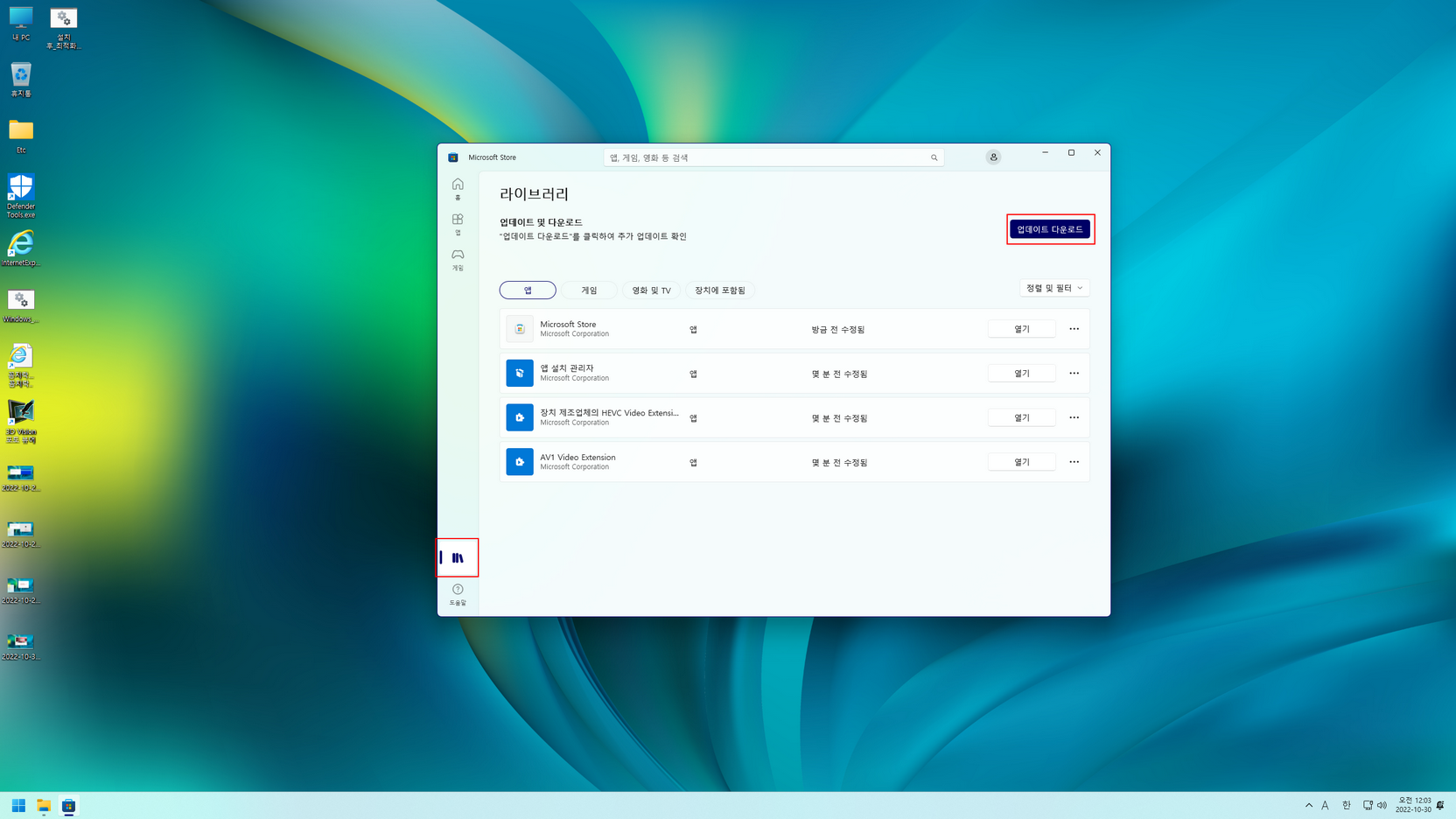Open notifications bell in system tray
1456x819 pixels.
click(x=1440, y=806)
